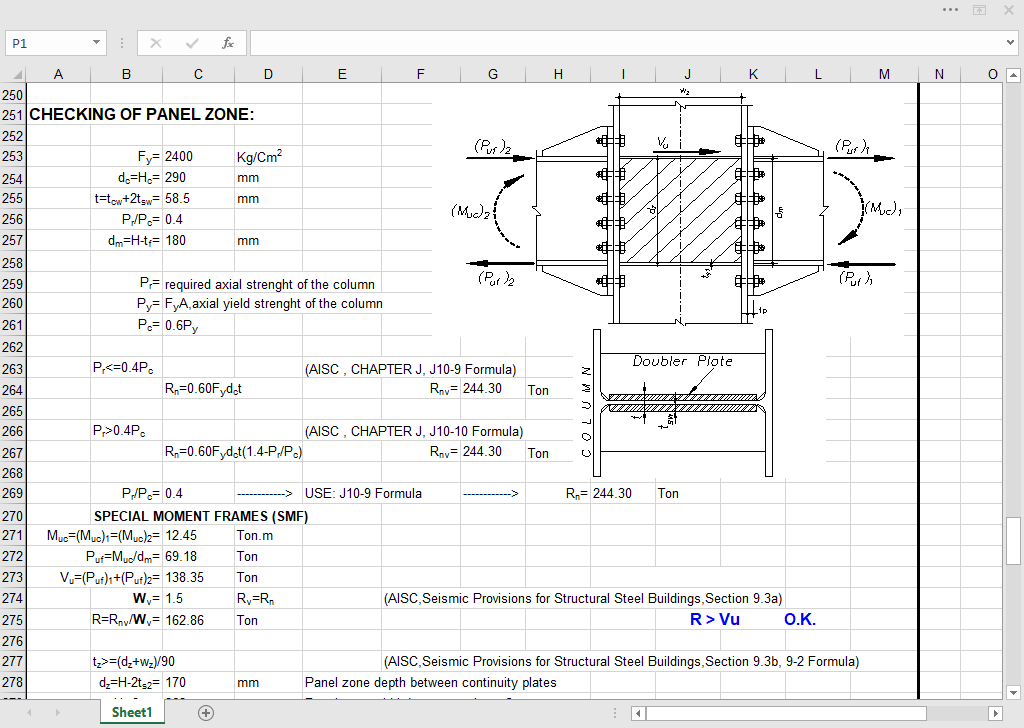
Task: Click into the formula bar input
Action: pos(627,43)
